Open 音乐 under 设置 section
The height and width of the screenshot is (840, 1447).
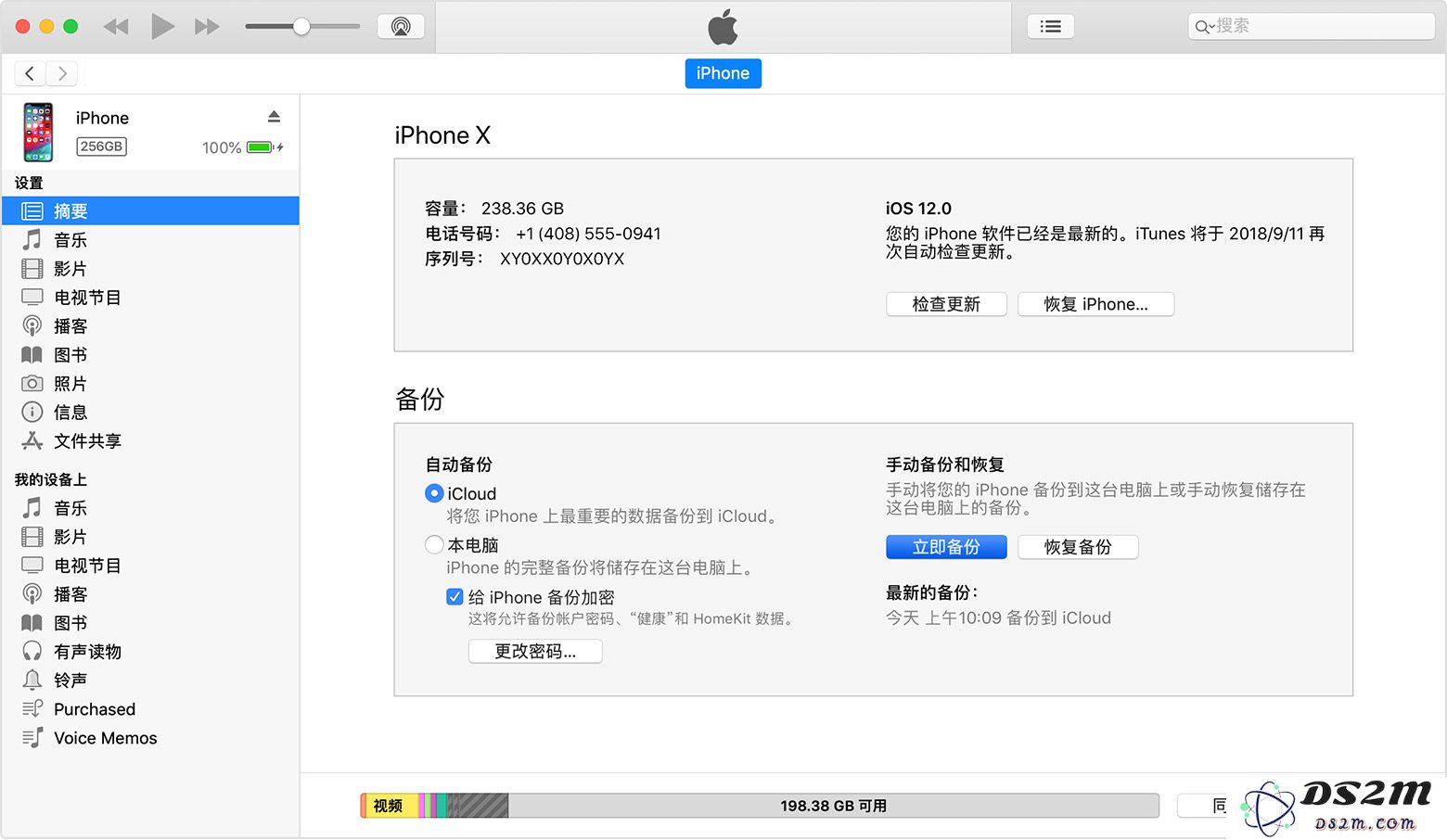(x=150, y=240)
